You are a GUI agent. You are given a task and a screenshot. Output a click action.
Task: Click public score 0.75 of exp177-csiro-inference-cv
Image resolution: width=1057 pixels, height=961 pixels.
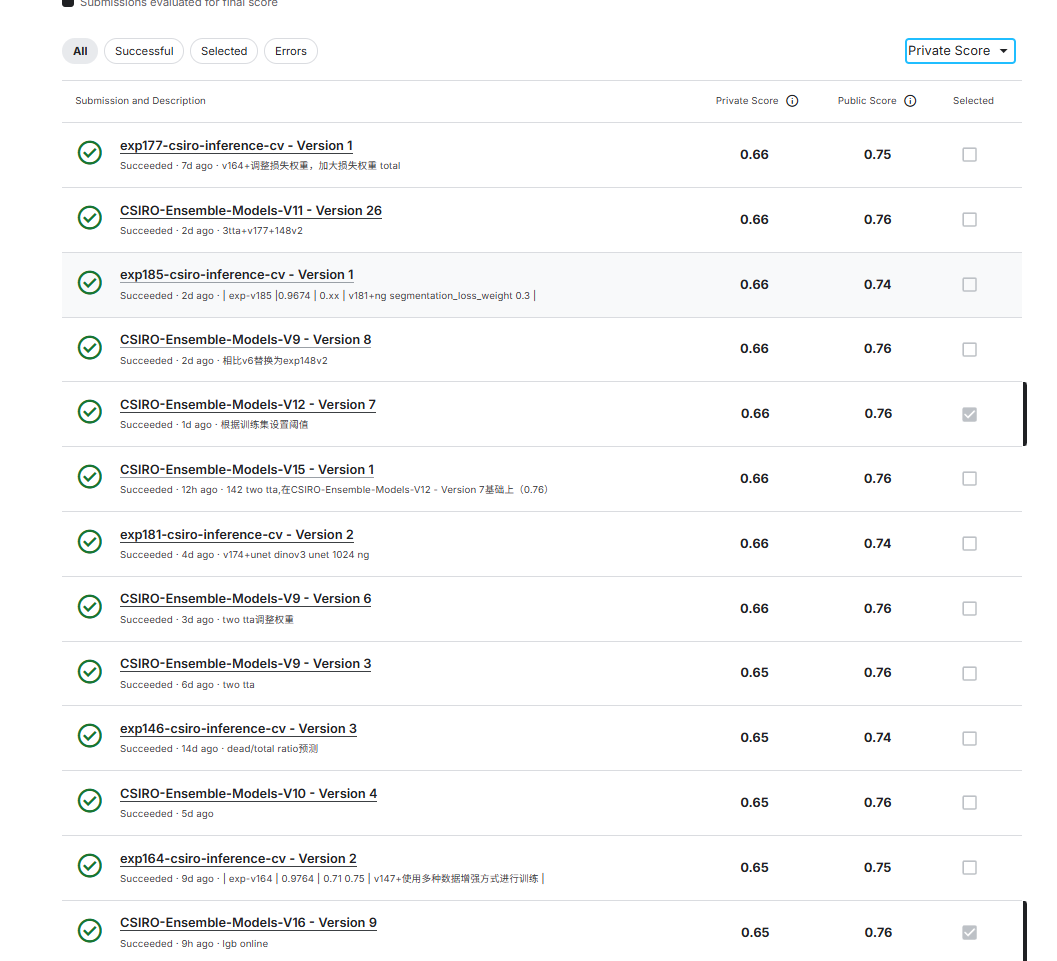click(877, 154)
